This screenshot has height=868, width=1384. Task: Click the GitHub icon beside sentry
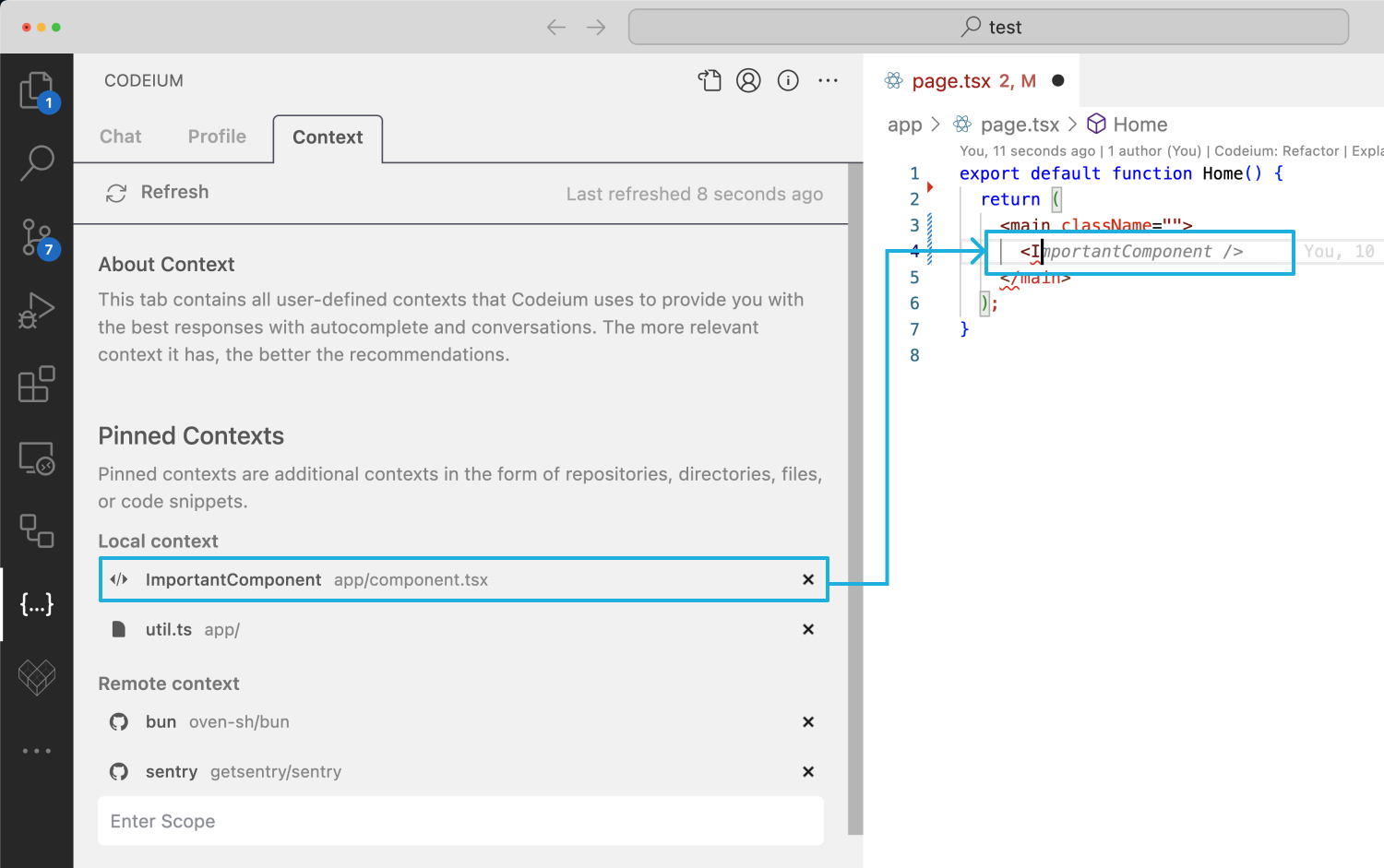pos(119,771)
